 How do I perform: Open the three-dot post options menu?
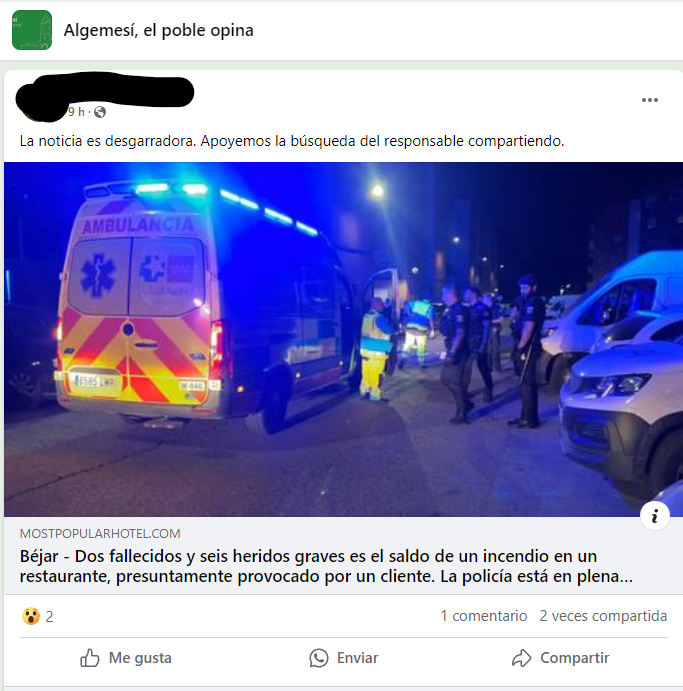650,100
